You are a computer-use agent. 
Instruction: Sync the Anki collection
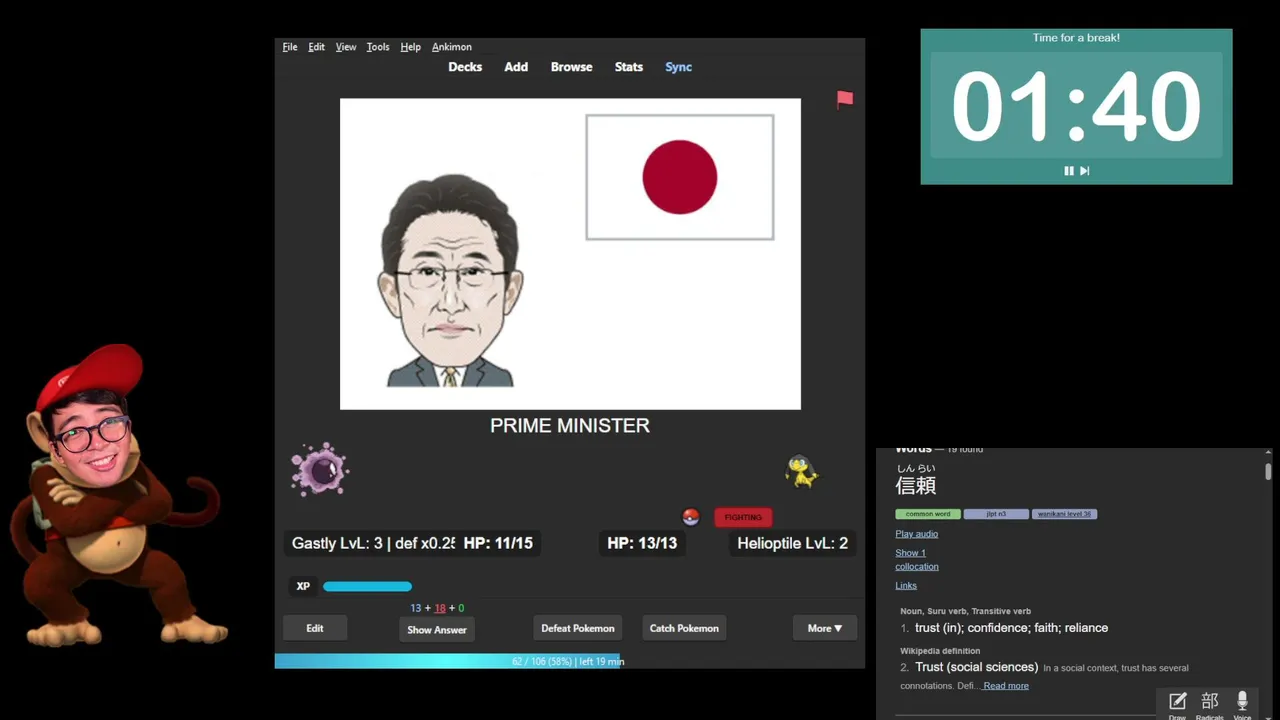tap(679, 67)
